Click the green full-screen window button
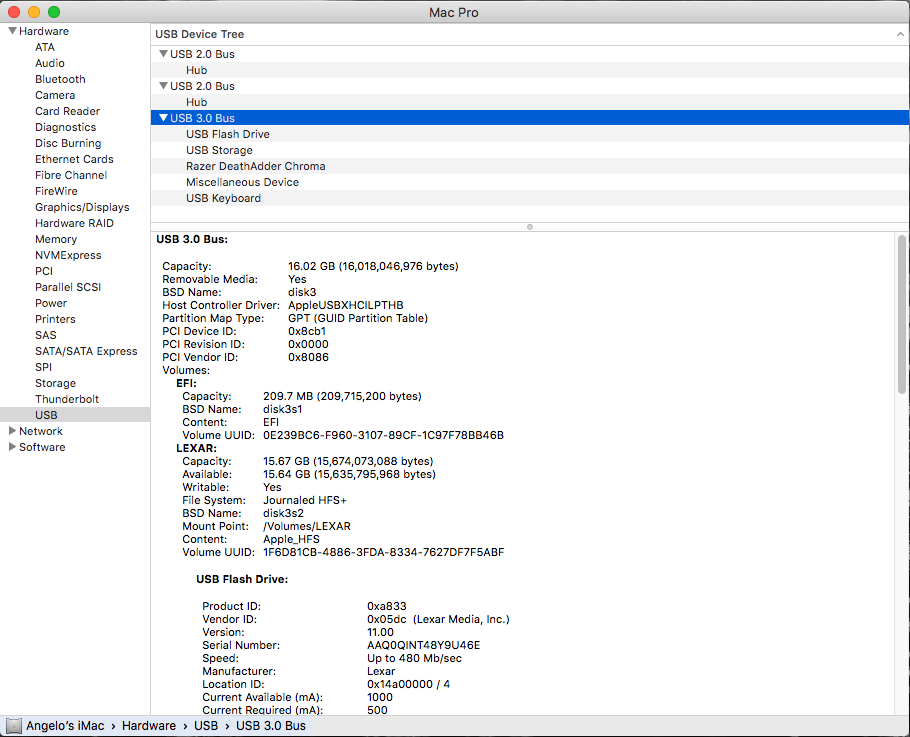This screenshot has width=910, height=737. click(54, 11)
